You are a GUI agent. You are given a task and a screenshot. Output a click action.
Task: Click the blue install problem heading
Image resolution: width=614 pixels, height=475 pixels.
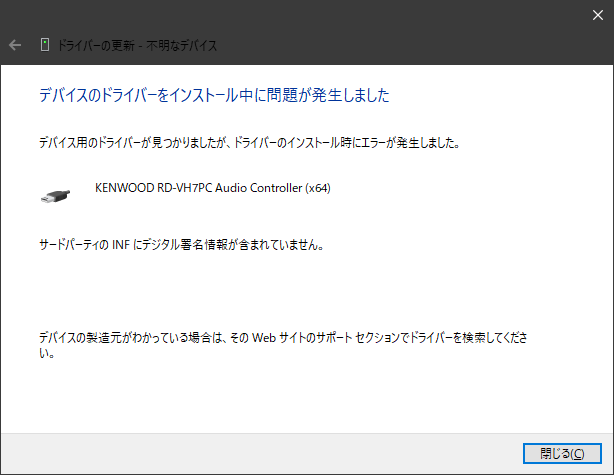coord(214,95)
